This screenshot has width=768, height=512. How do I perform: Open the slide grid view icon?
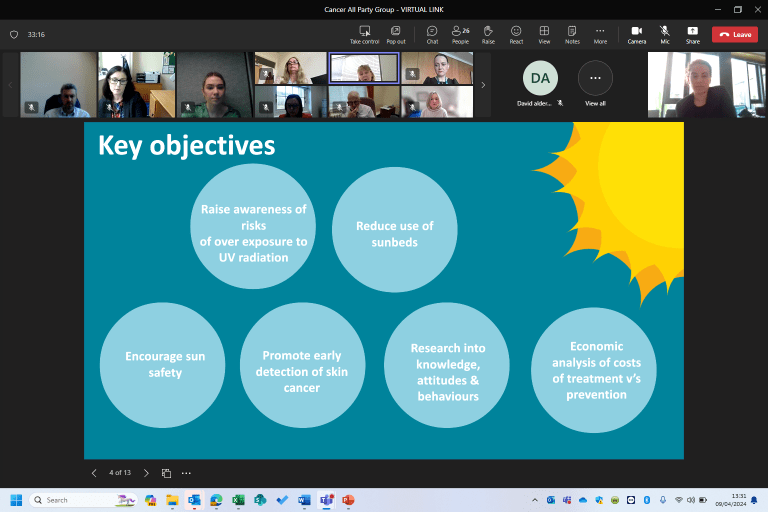point(167,473)
